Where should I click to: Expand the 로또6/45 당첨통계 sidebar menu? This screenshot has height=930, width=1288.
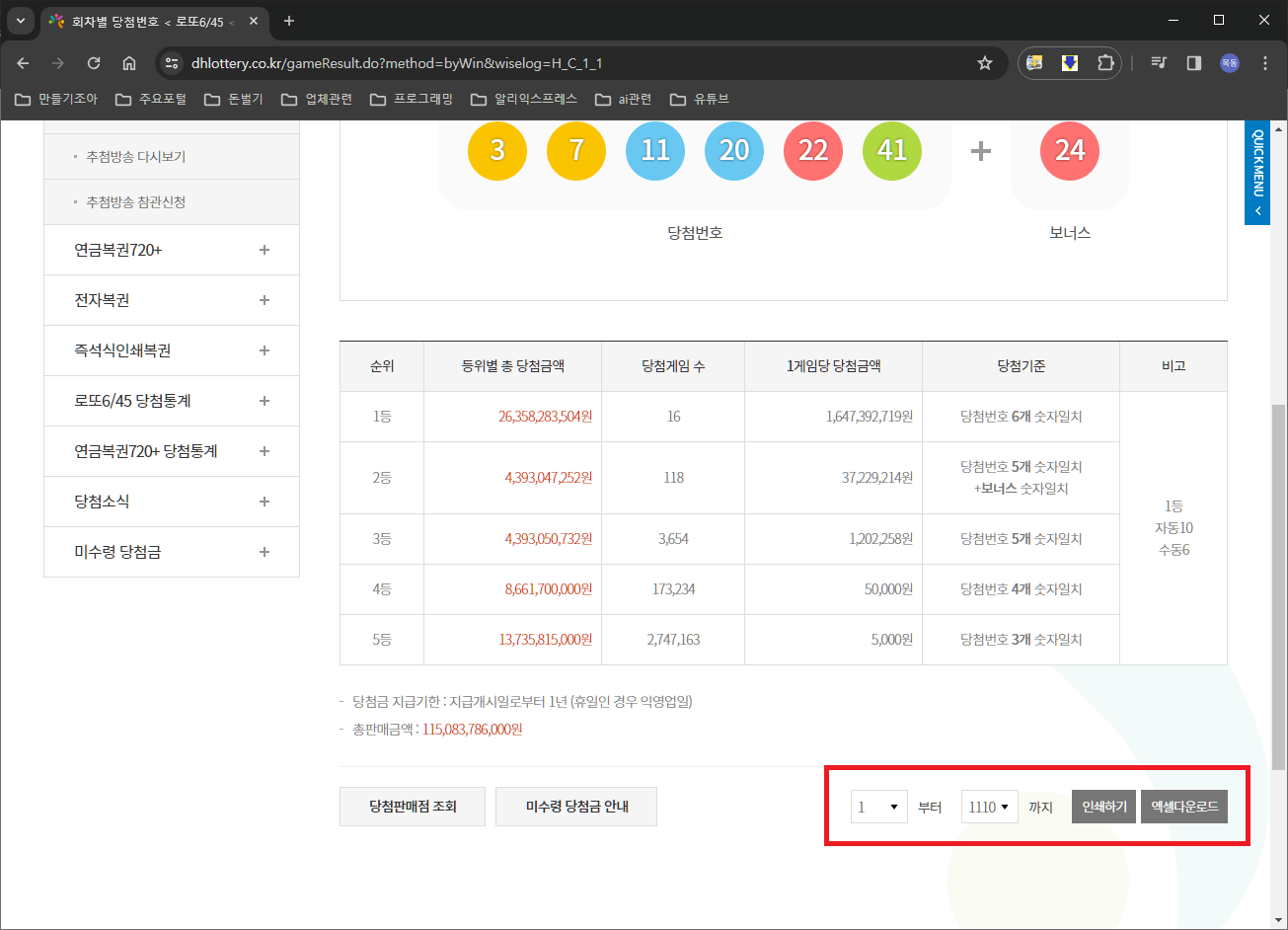pos(172,401)
